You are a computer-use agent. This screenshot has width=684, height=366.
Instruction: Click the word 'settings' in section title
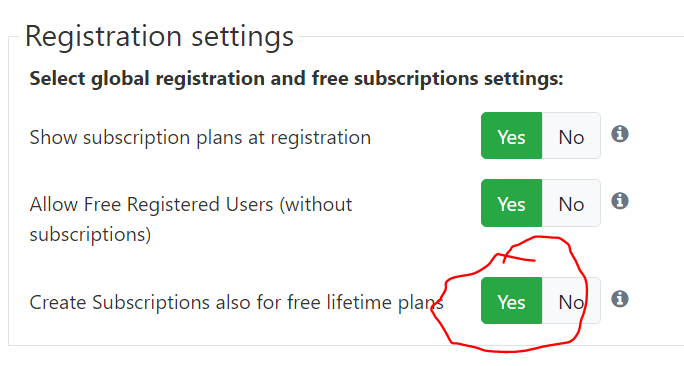[x=243, y=37]
